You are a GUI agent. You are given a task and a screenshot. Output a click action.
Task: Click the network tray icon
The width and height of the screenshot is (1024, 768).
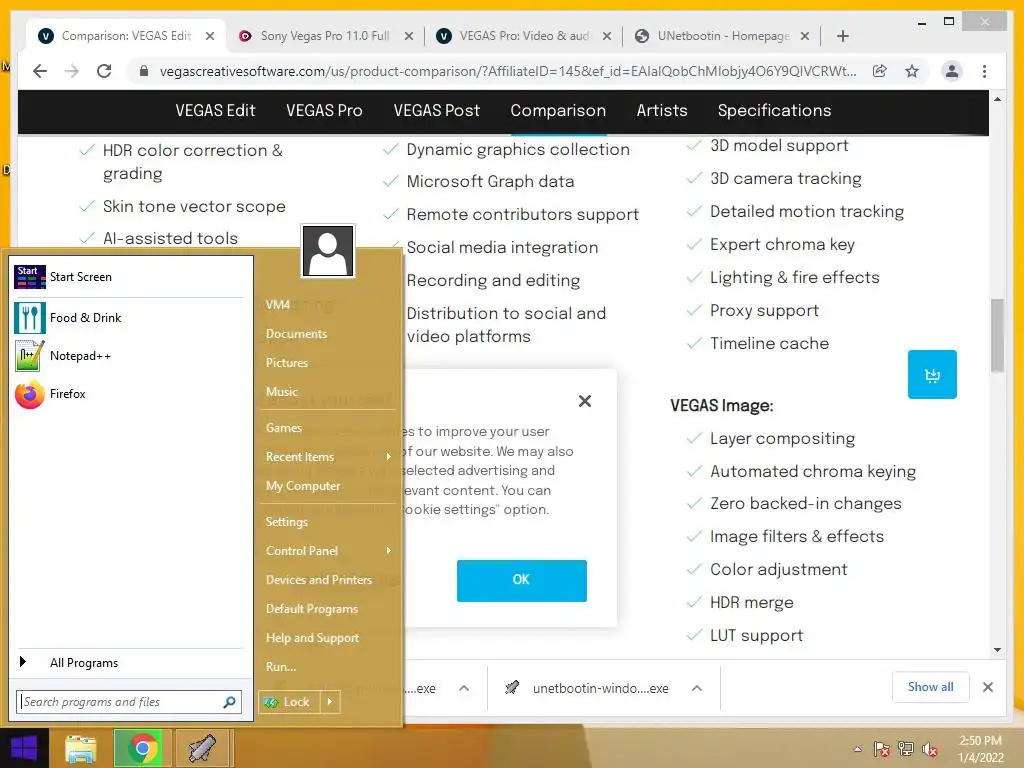point(906,749)
